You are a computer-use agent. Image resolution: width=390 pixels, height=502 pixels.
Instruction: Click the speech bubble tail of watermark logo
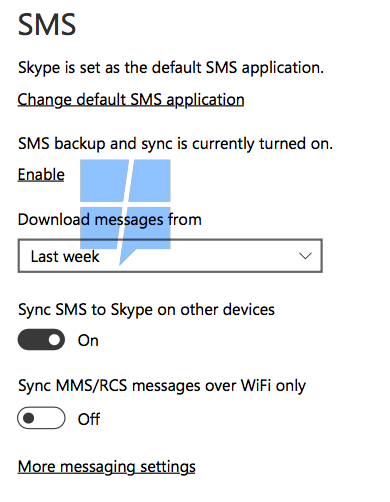128,257
